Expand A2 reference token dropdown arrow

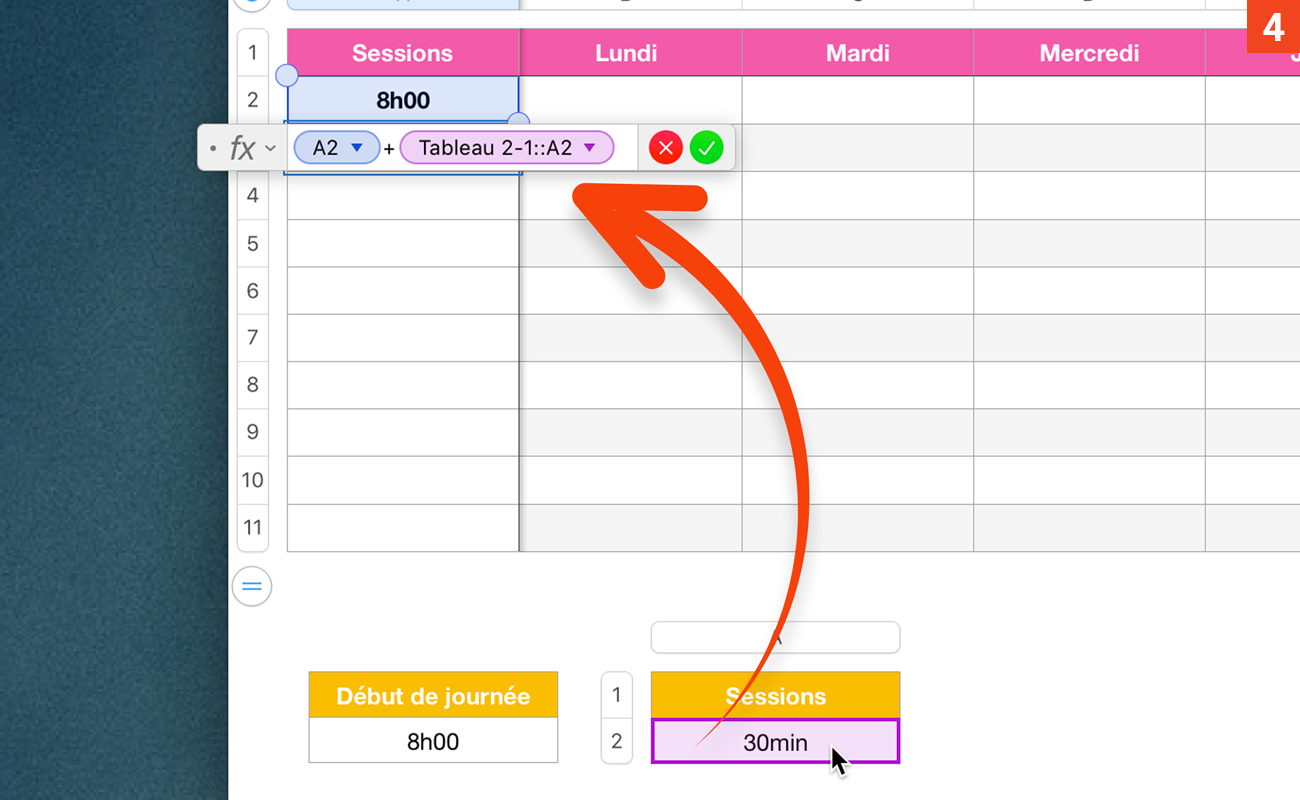(357, 148)
